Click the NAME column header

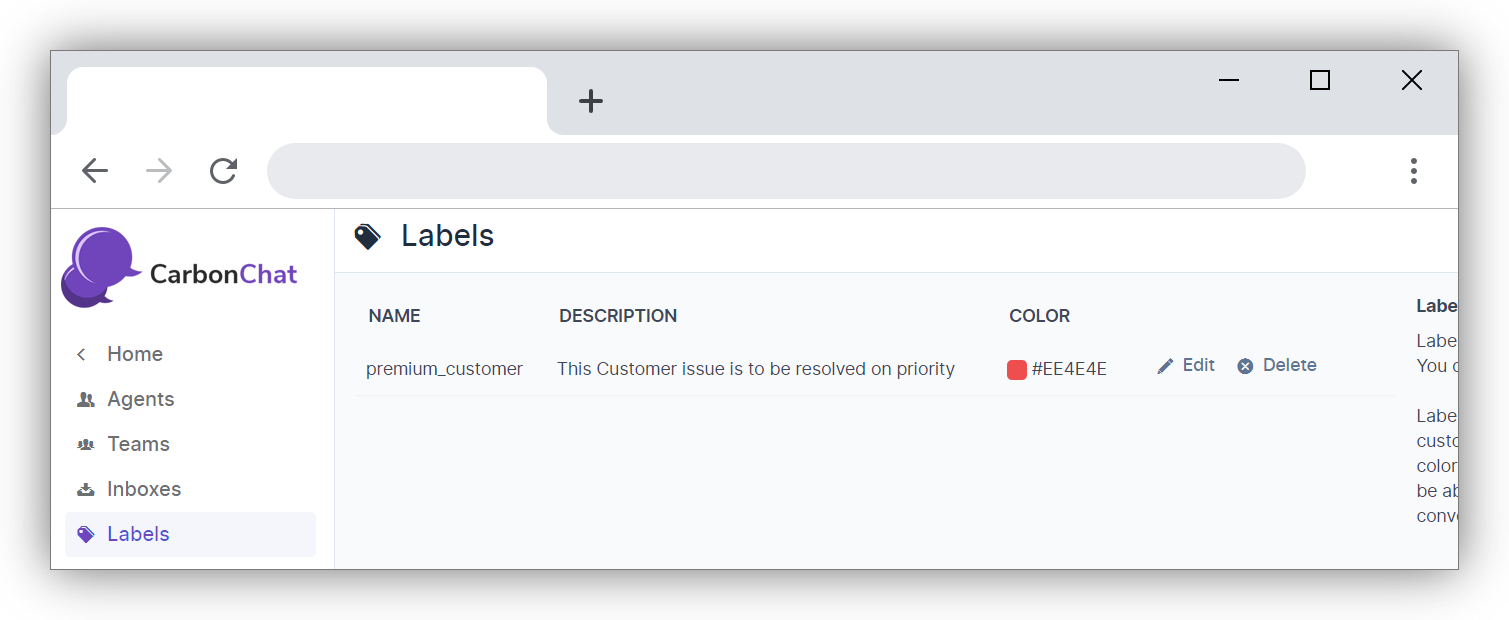point(394,316)
